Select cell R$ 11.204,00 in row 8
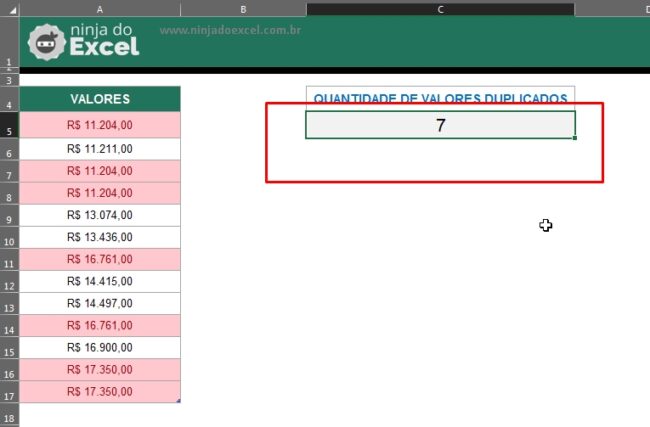This screenshot has width=650, height=427. coord(100,193)
